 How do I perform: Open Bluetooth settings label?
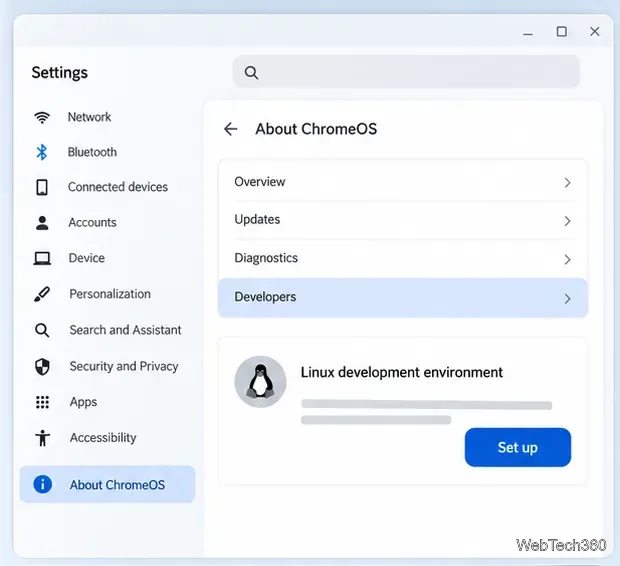92,152
